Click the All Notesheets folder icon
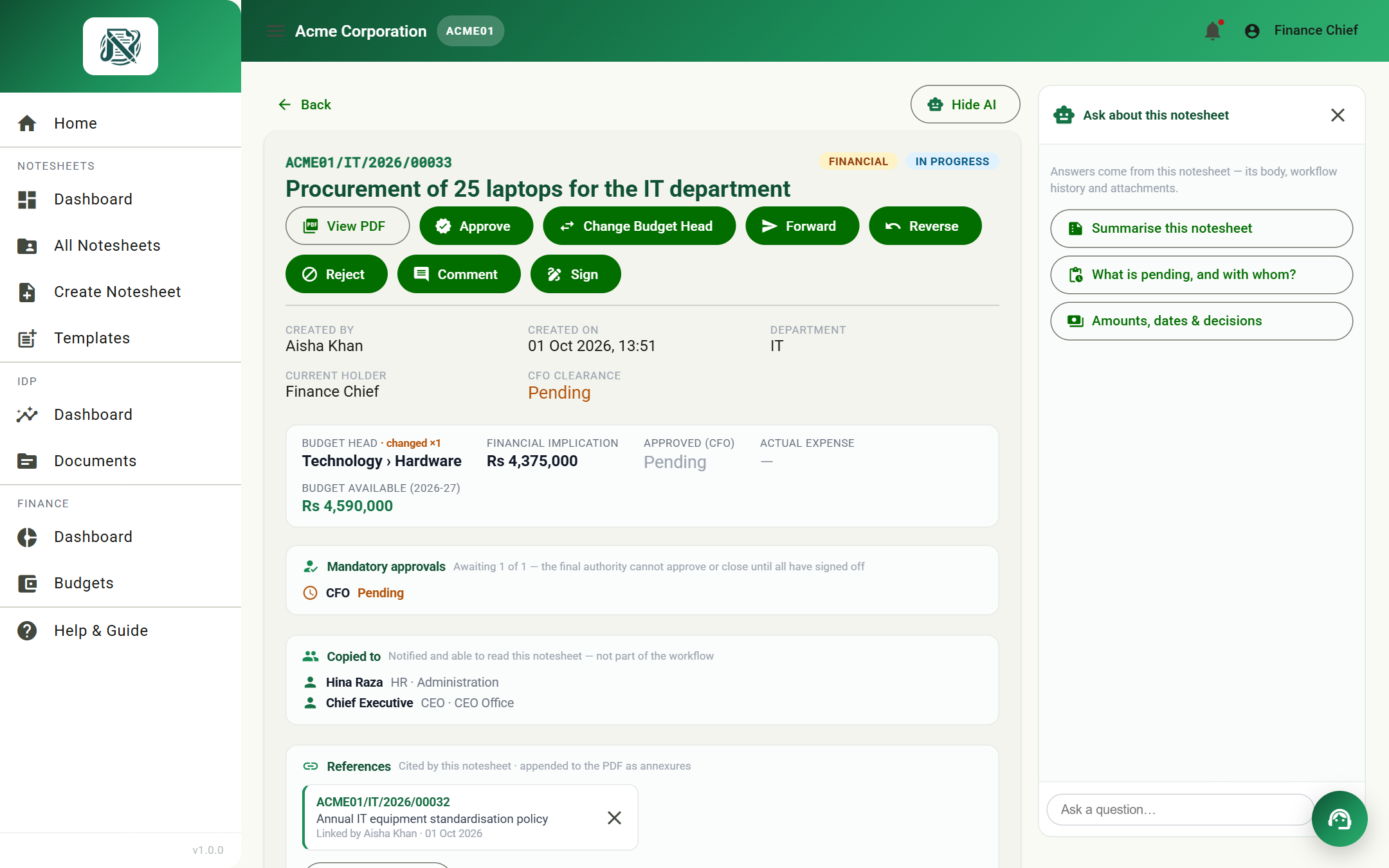 pyautogui.click(x=27, y=246)
